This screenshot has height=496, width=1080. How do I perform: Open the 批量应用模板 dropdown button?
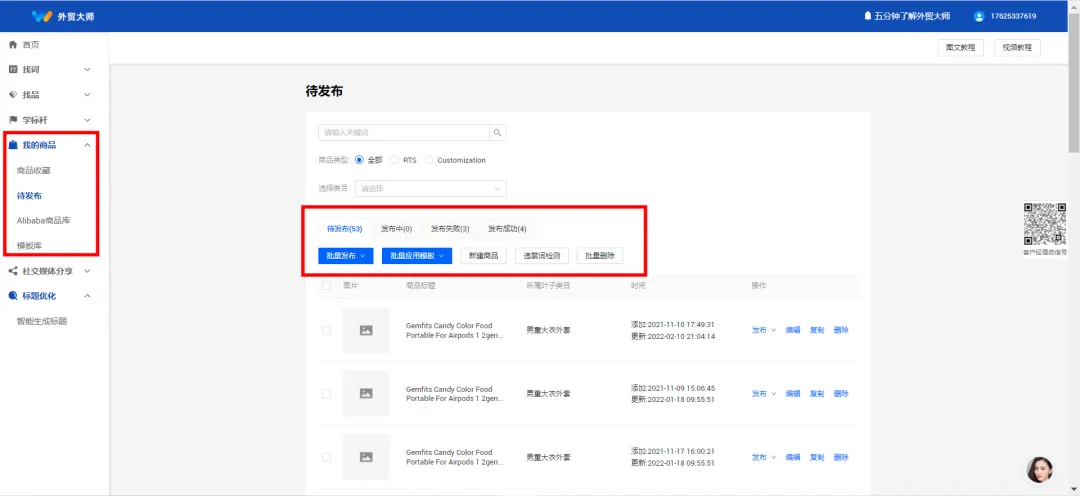[x=417, y=256]
